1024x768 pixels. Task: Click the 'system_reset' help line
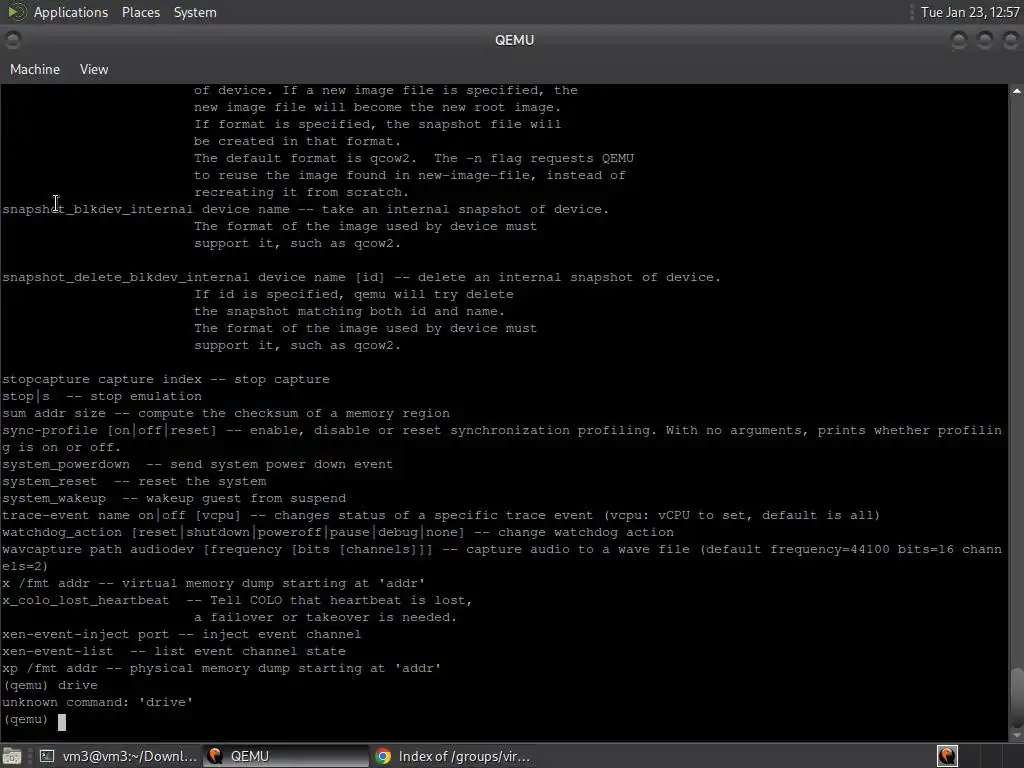click(134, 481)
